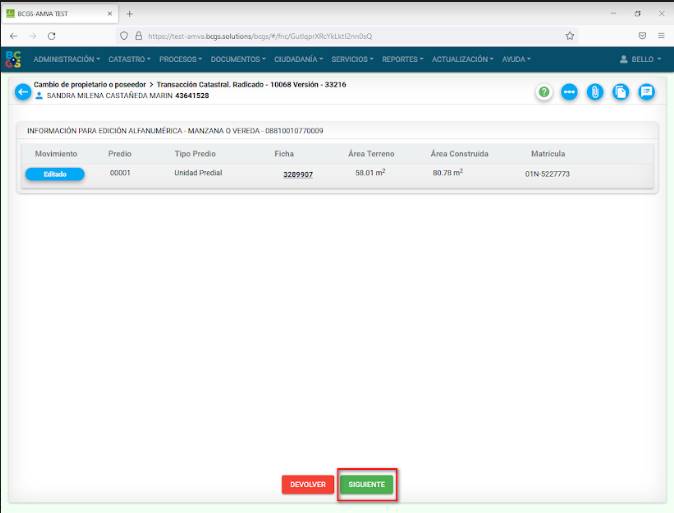The width and height of the screenshot is (674, 513).
Task: Select the REPORTES menu item
Action: (402, 60)
